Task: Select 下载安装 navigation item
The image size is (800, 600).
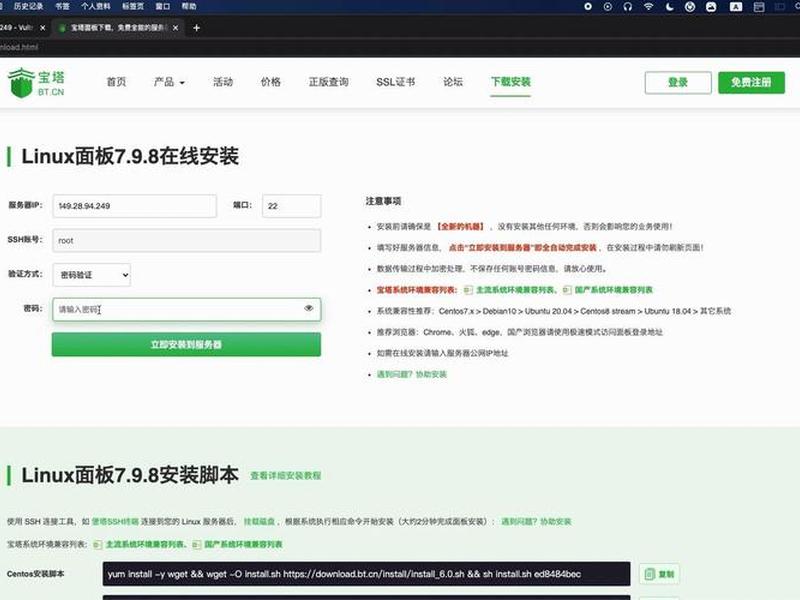Action: coord(511,82)
